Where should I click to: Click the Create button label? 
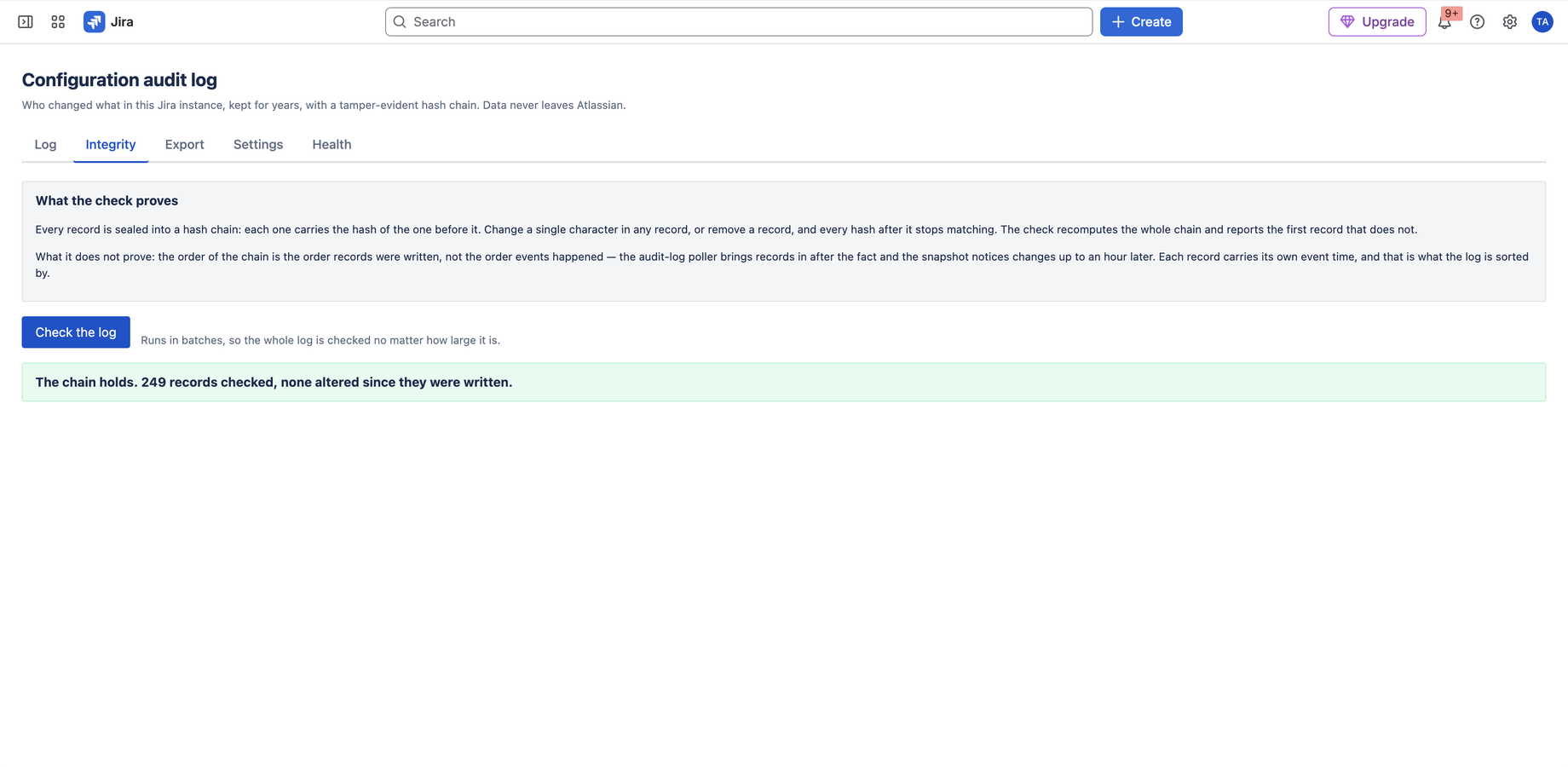click(1151, 22)
